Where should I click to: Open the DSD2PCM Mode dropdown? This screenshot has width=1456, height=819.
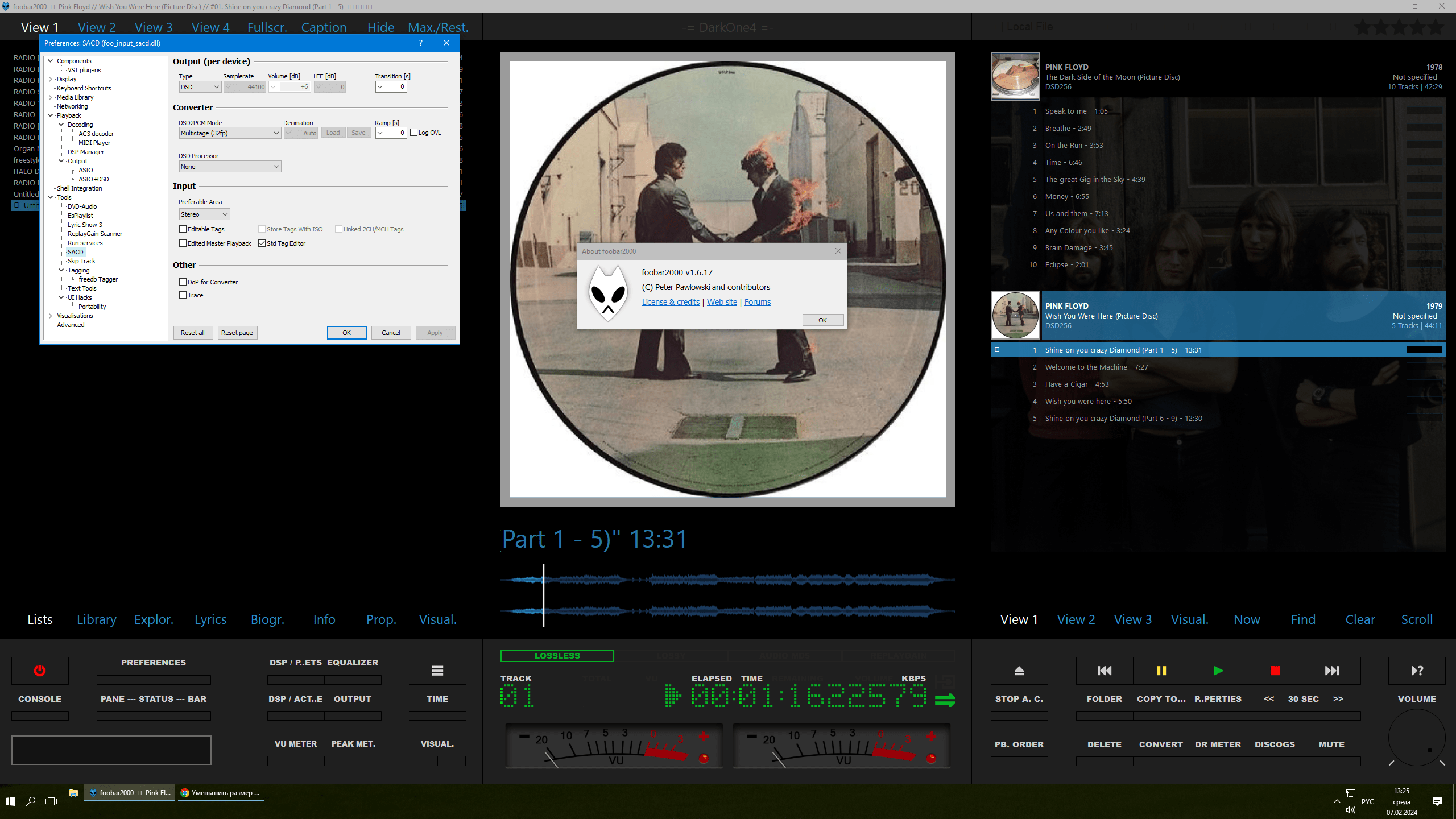(x=230, y=133)
